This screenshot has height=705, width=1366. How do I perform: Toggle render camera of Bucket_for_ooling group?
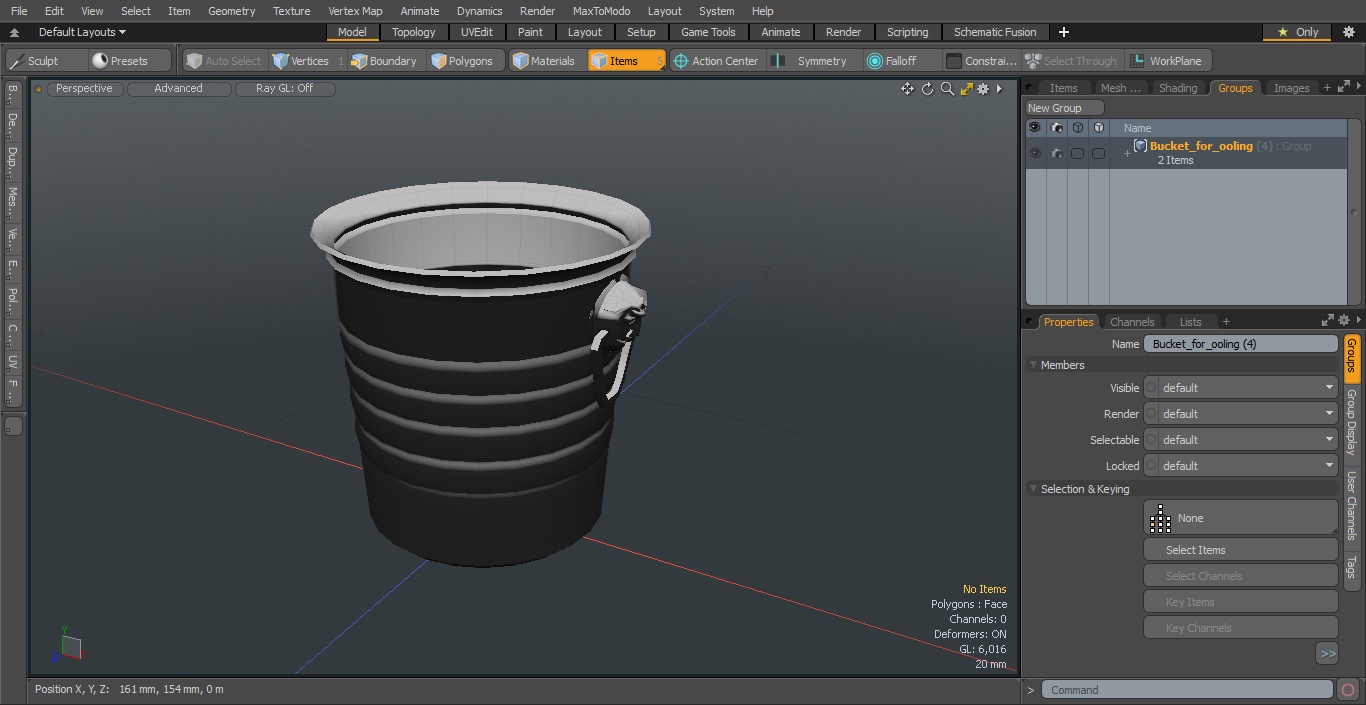click(x=1056, y=153)
